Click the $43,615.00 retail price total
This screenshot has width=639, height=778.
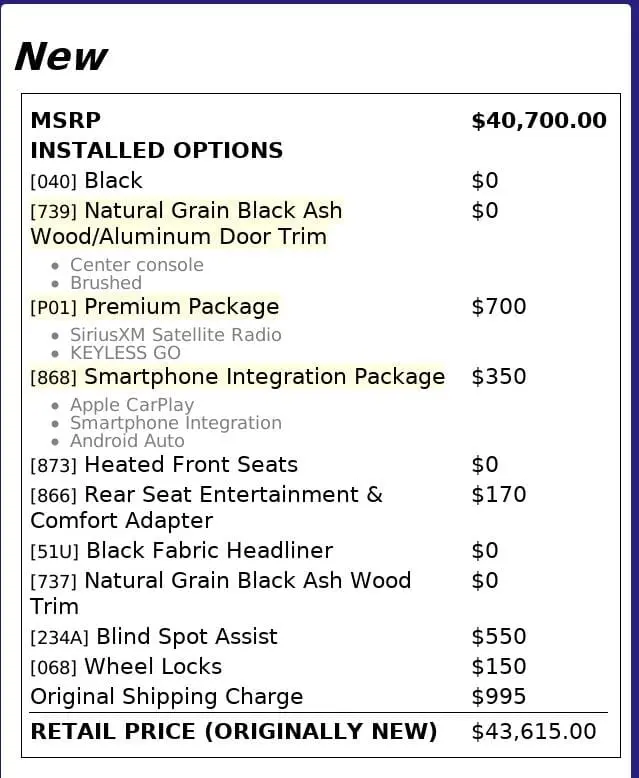(x=533, y=732)
